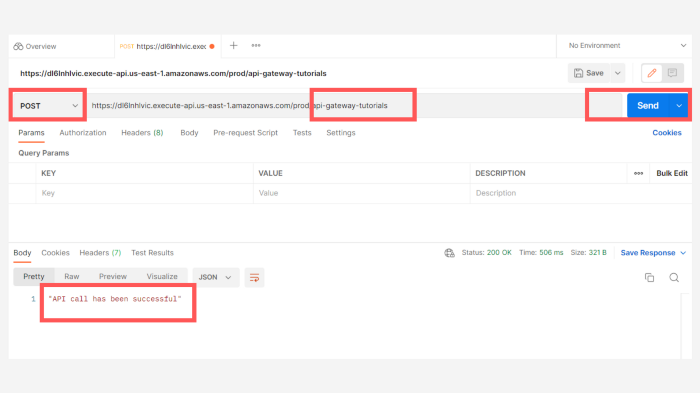
Task: Click the Time 506 ms value
Action: 551,253
